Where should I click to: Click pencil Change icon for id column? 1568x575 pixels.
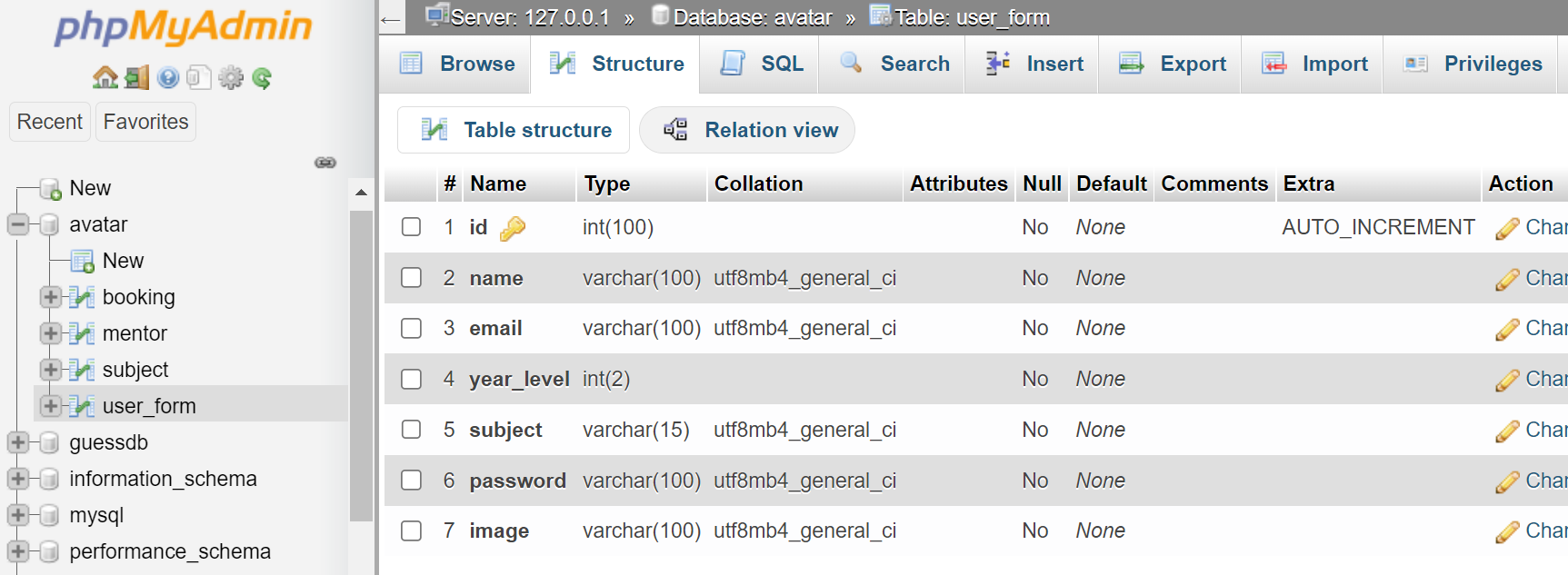pyautogui.click(x=1507, y=228)
